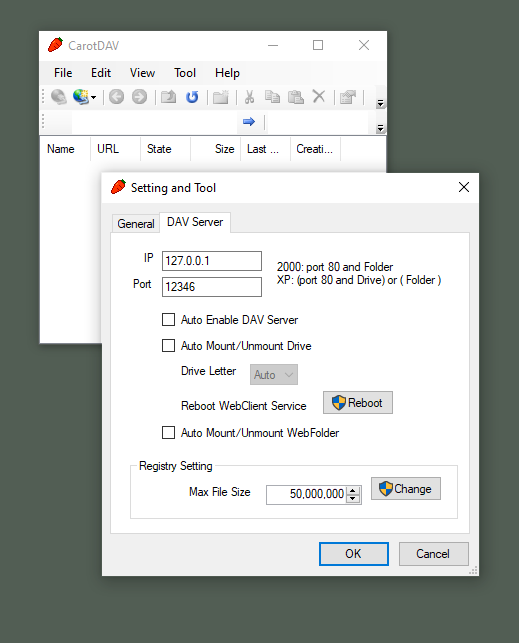This screenshot has width=519, height=643.
Task: Check Auto Mount/Unmount Drive
Action: [168, 346]
